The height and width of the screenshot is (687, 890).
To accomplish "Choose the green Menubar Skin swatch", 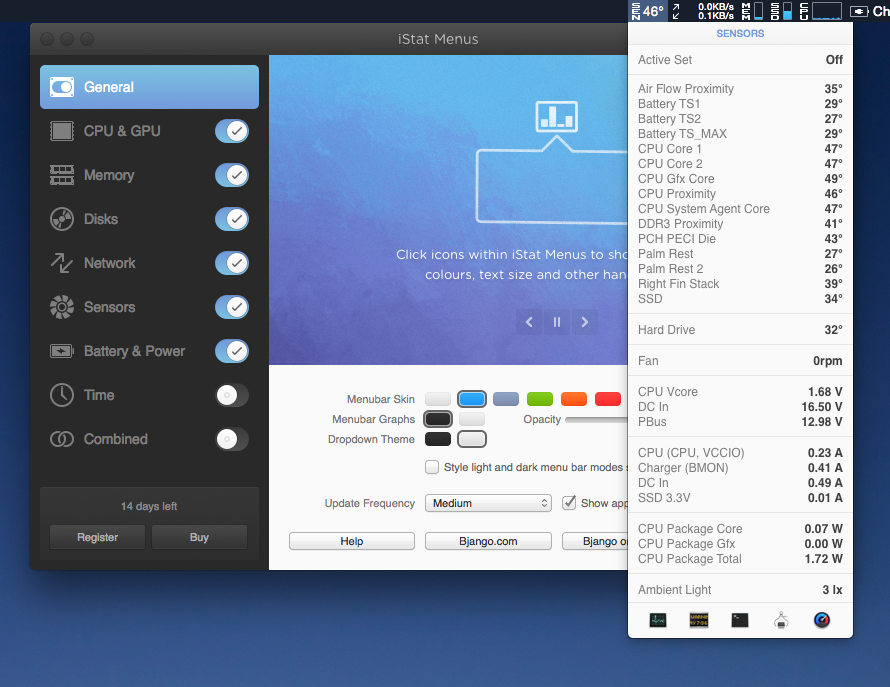I will click(x=540, y=399).
